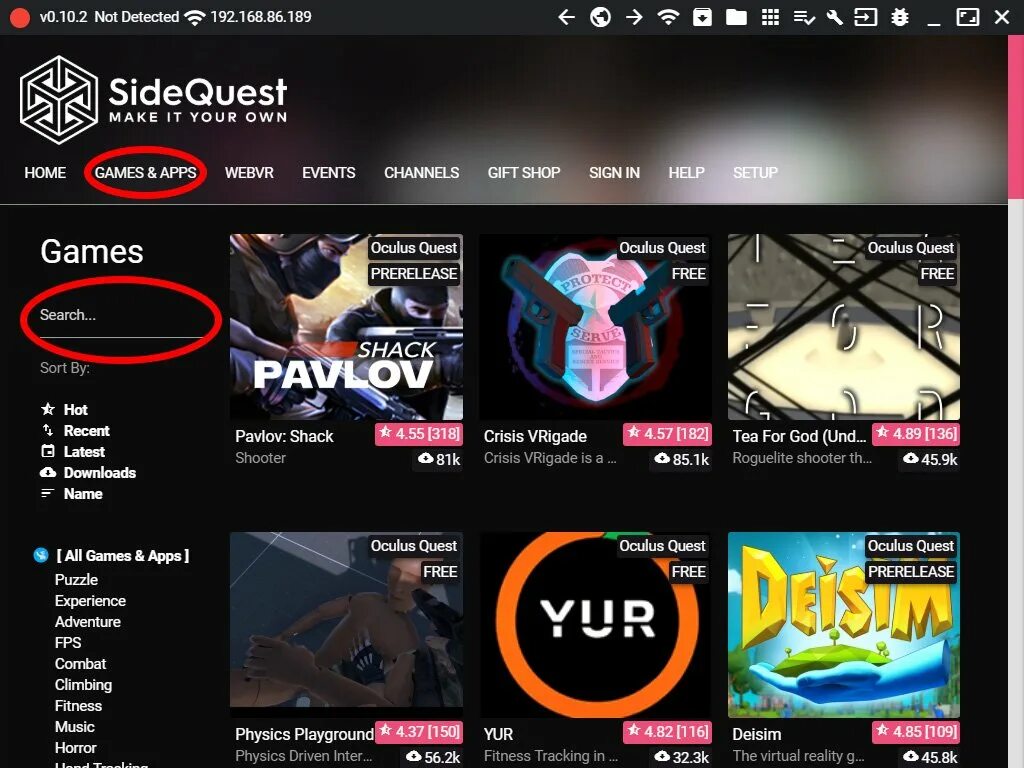Screen dimensions: 1024x768
Task: Open installed apps grid icon
Action: [771, 17]
